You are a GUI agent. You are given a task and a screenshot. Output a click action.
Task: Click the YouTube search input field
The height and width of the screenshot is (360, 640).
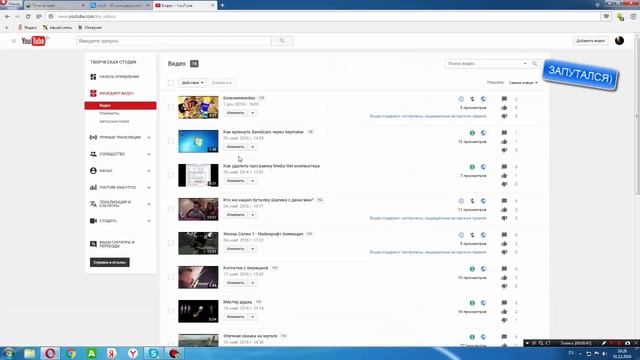pyautogui.click(x=174, y=41)
